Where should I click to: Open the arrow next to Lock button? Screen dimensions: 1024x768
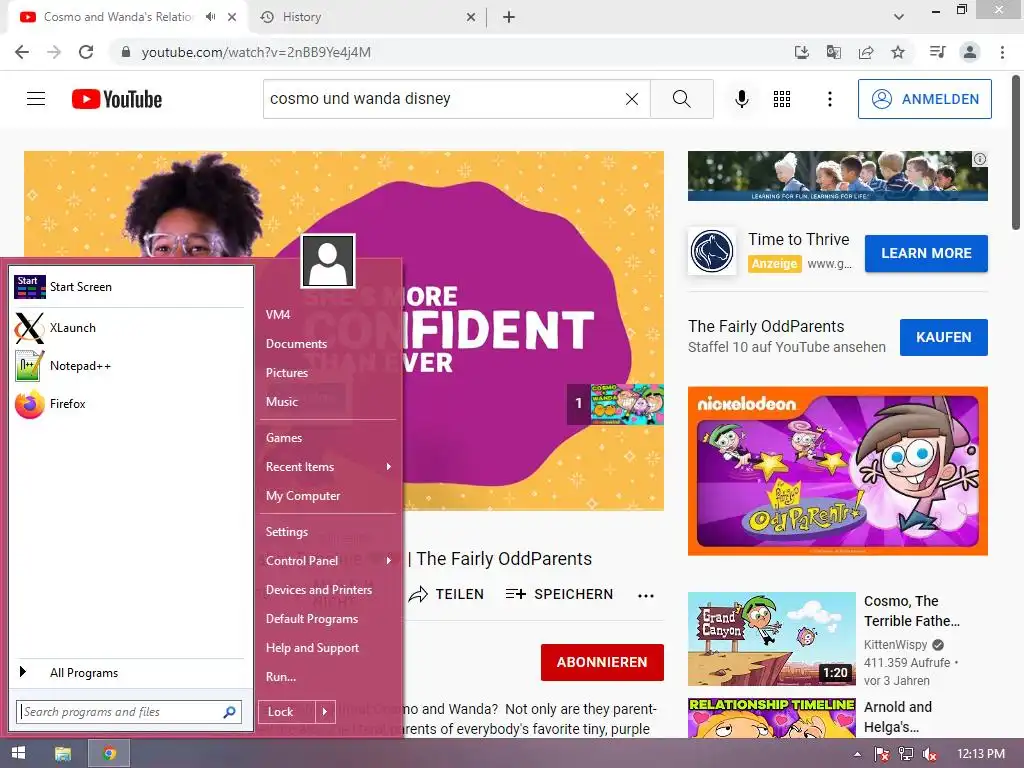click(x=325, y=712)
